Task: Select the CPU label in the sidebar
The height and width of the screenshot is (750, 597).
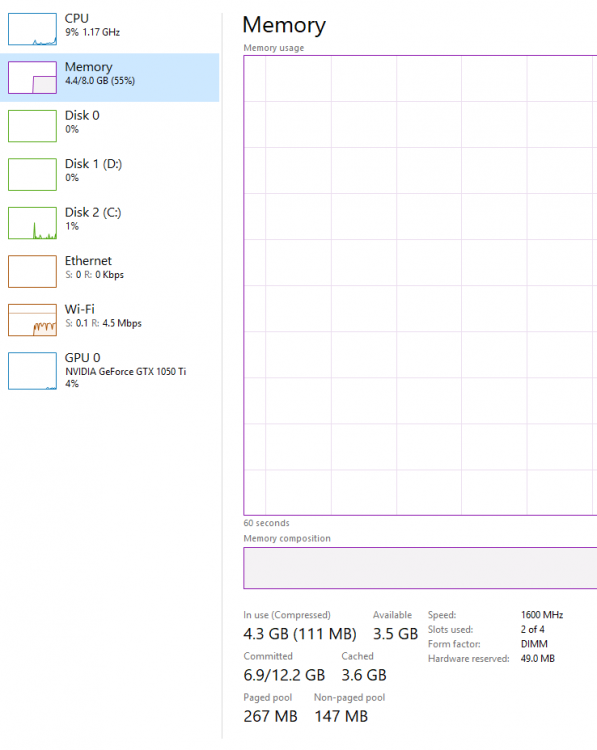Action: tap(77, 18)
